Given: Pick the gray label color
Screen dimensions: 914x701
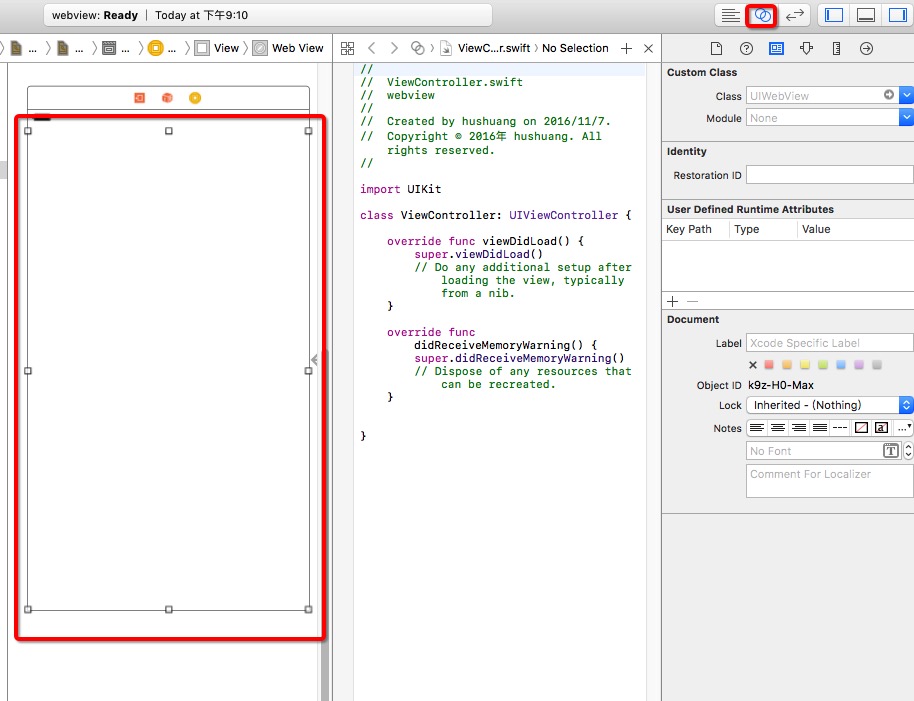Looking at the screenshot, I should click(877, 365).
